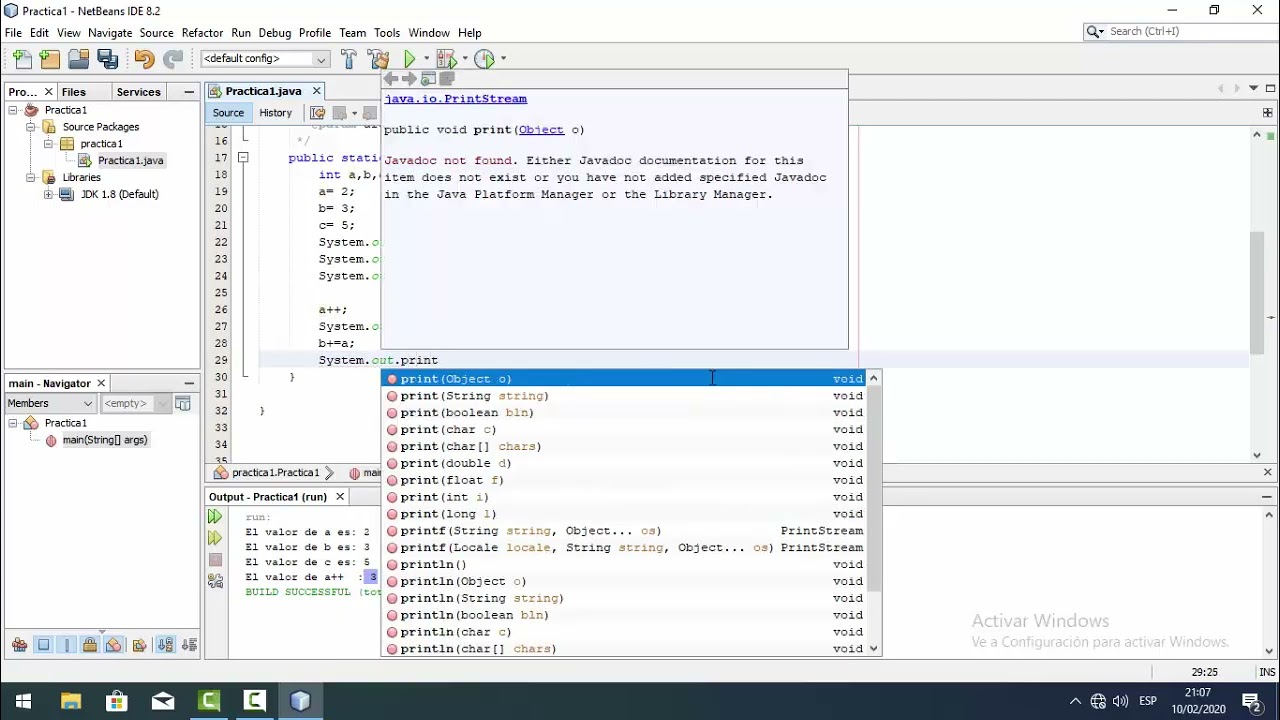1280x720 pixels.
Task: Open Run Project dropdown arrow
Action: [426, 59]
